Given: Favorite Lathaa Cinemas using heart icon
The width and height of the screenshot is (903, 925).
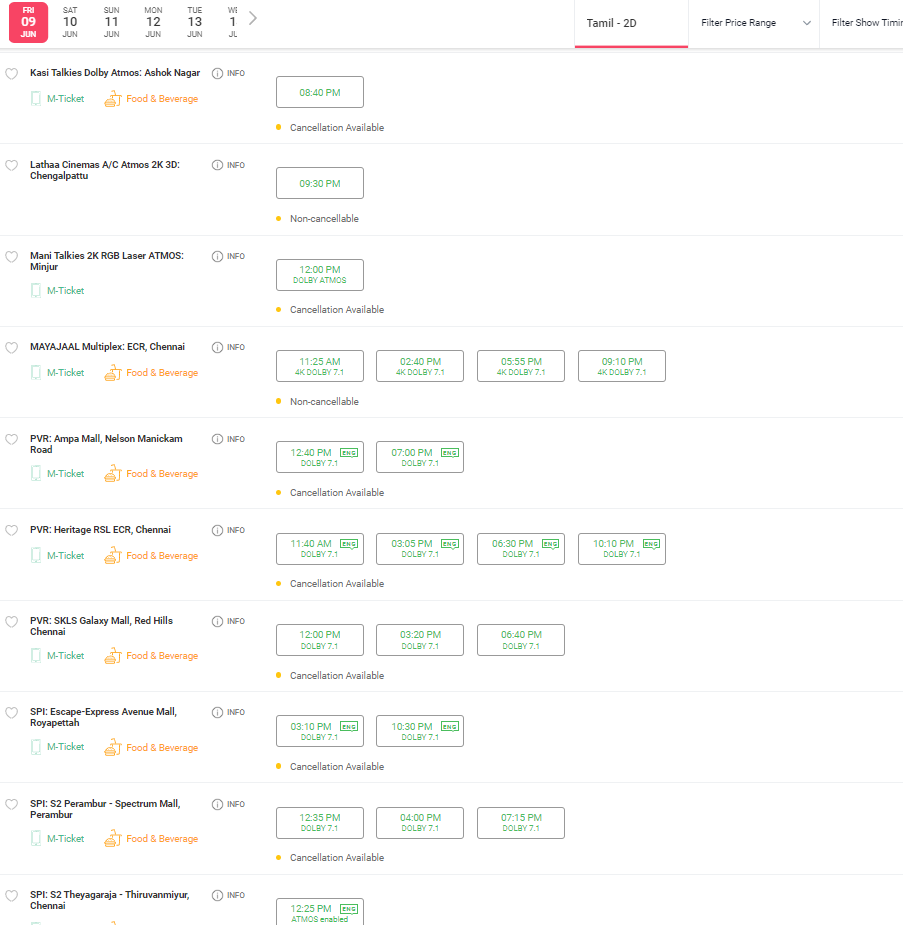Looking at the screenshot, I should click(x=11, y=165).
